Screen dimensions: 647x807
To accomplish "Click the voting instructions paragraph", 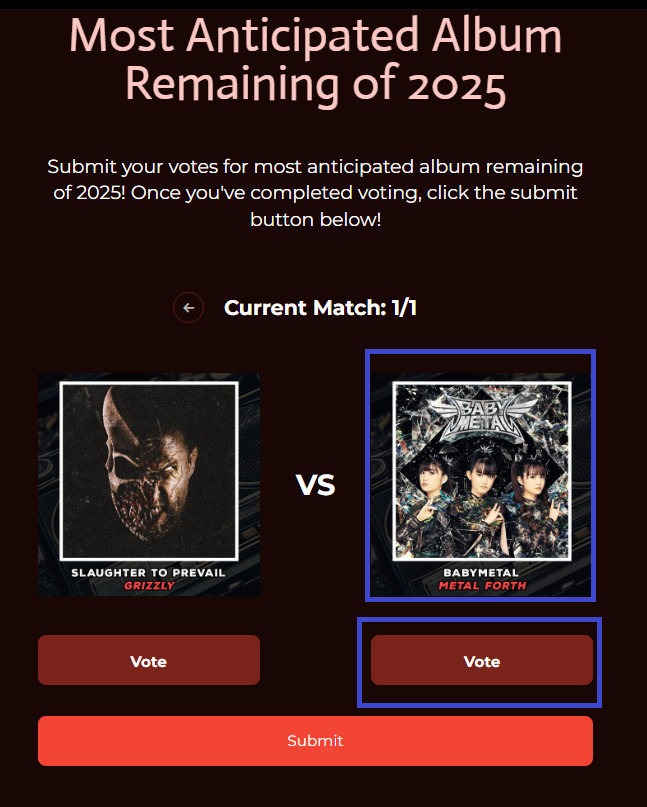I will 316,193.
